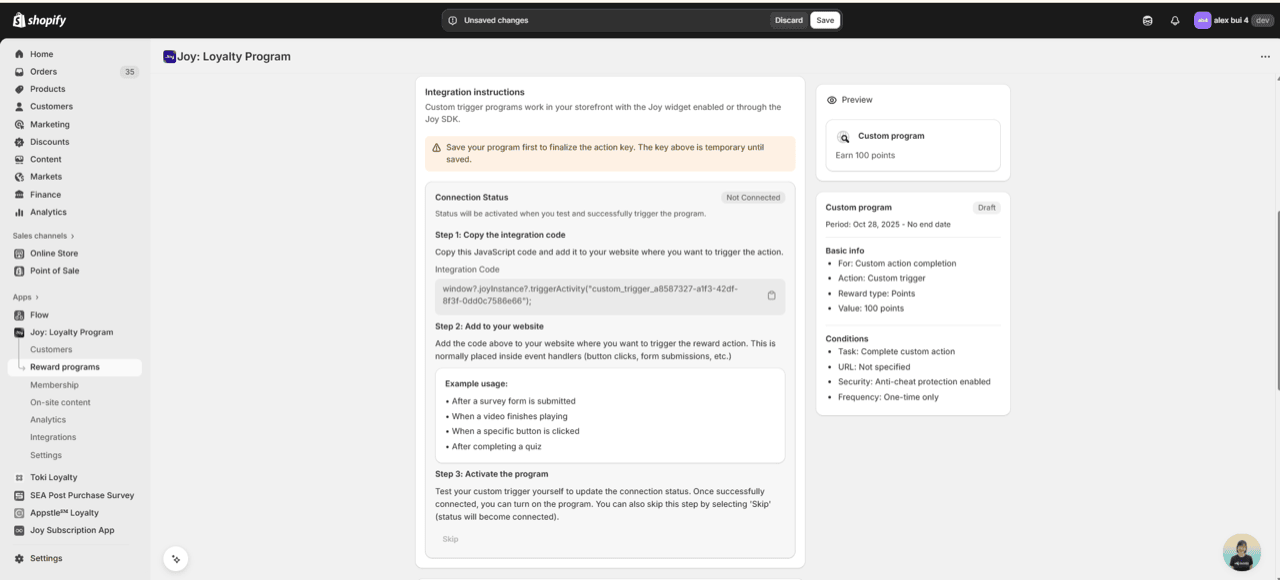1280x580 pixels.
Task: Click the page vertical scrollbar
Action: (x=1276, y=300)
